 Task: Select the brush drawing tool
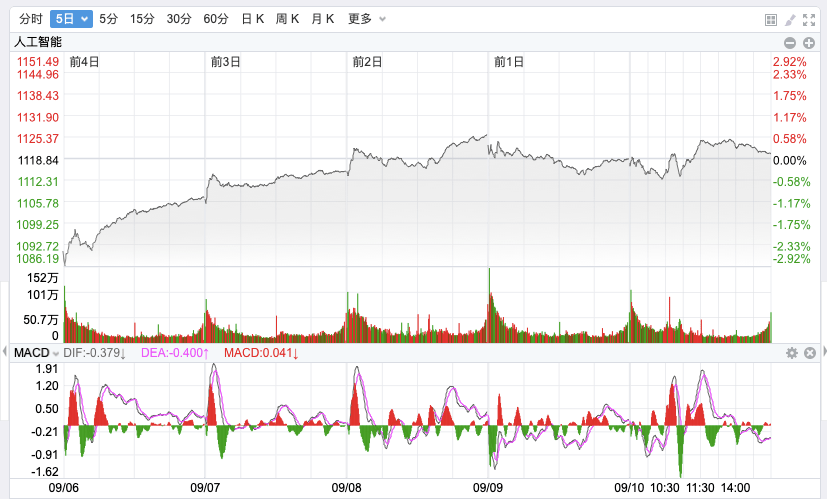pos(790,19)
